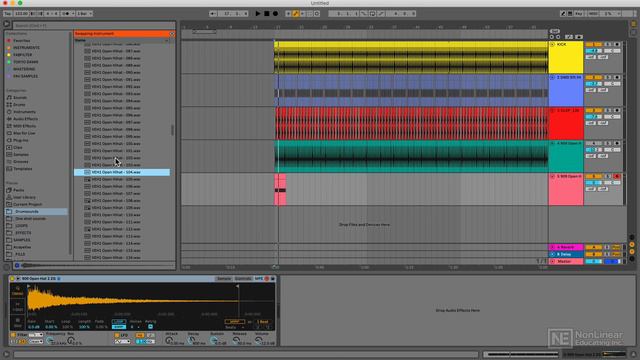This screenshot has height=360, width=640.
Task: Toggle the Info View at bottom left
Action: click(x=6, y=354)
